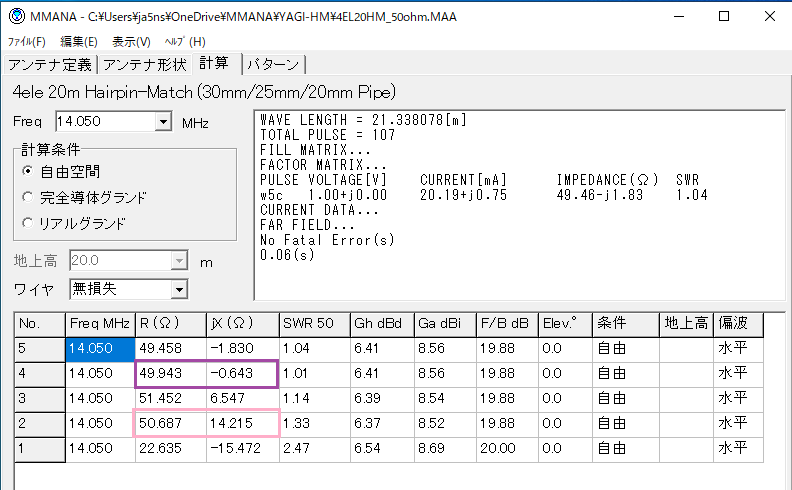Open the 編集(E) menu
The image size is (792, 490).
[x=79, y=42]
